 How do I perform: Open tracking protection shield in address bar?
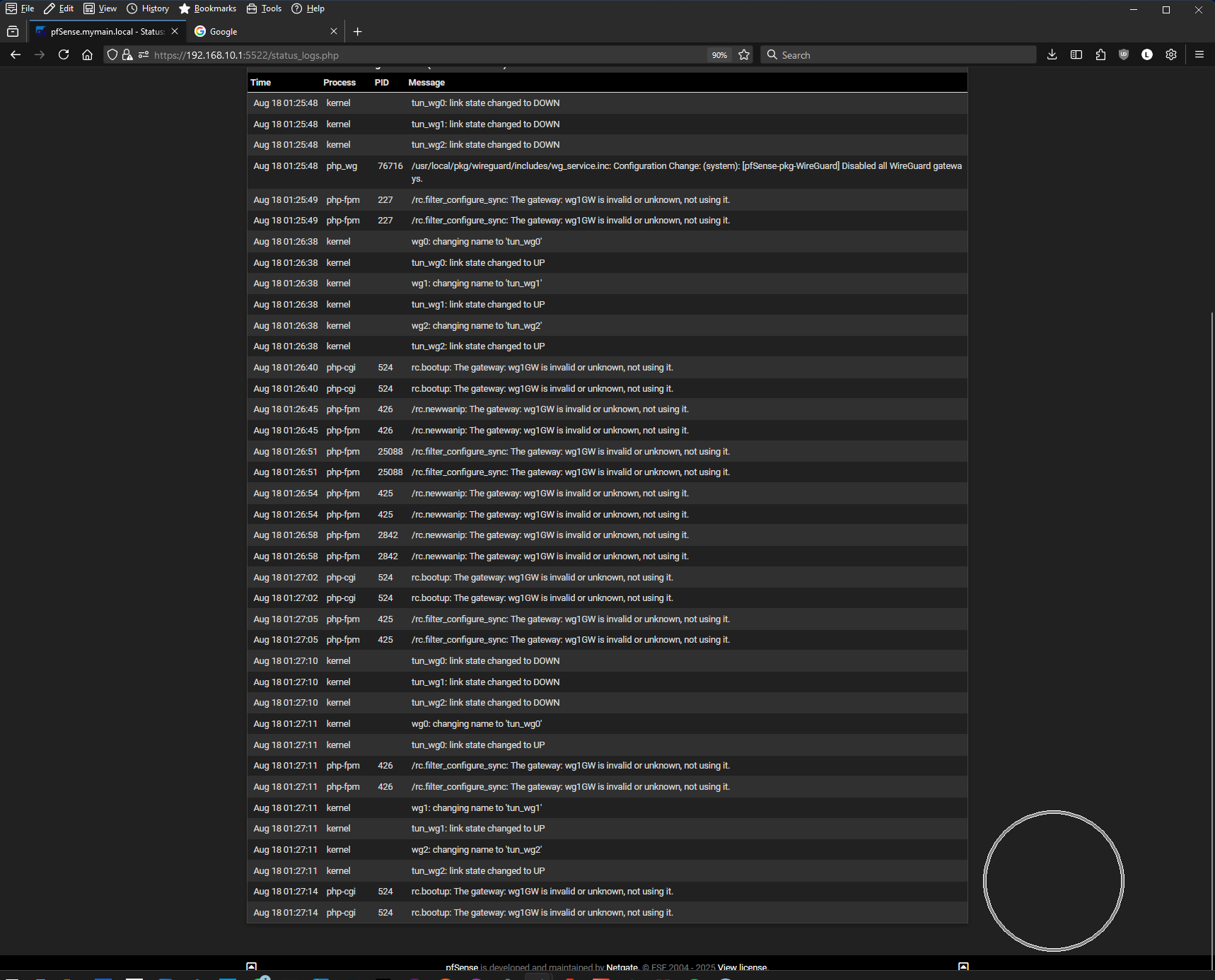(112, 55)
